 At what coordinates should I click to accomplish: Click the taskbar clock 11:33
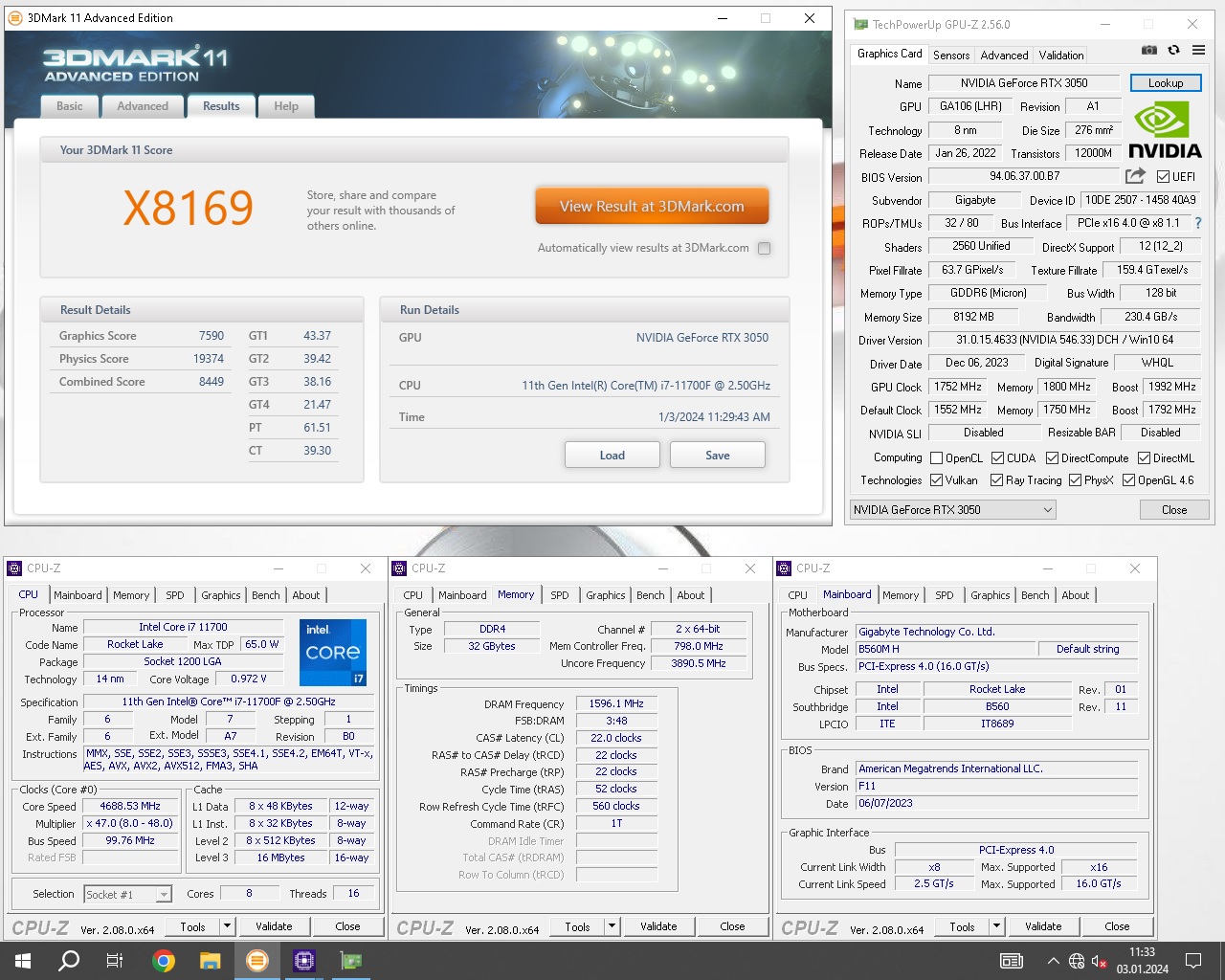[x=1142, y=952]
